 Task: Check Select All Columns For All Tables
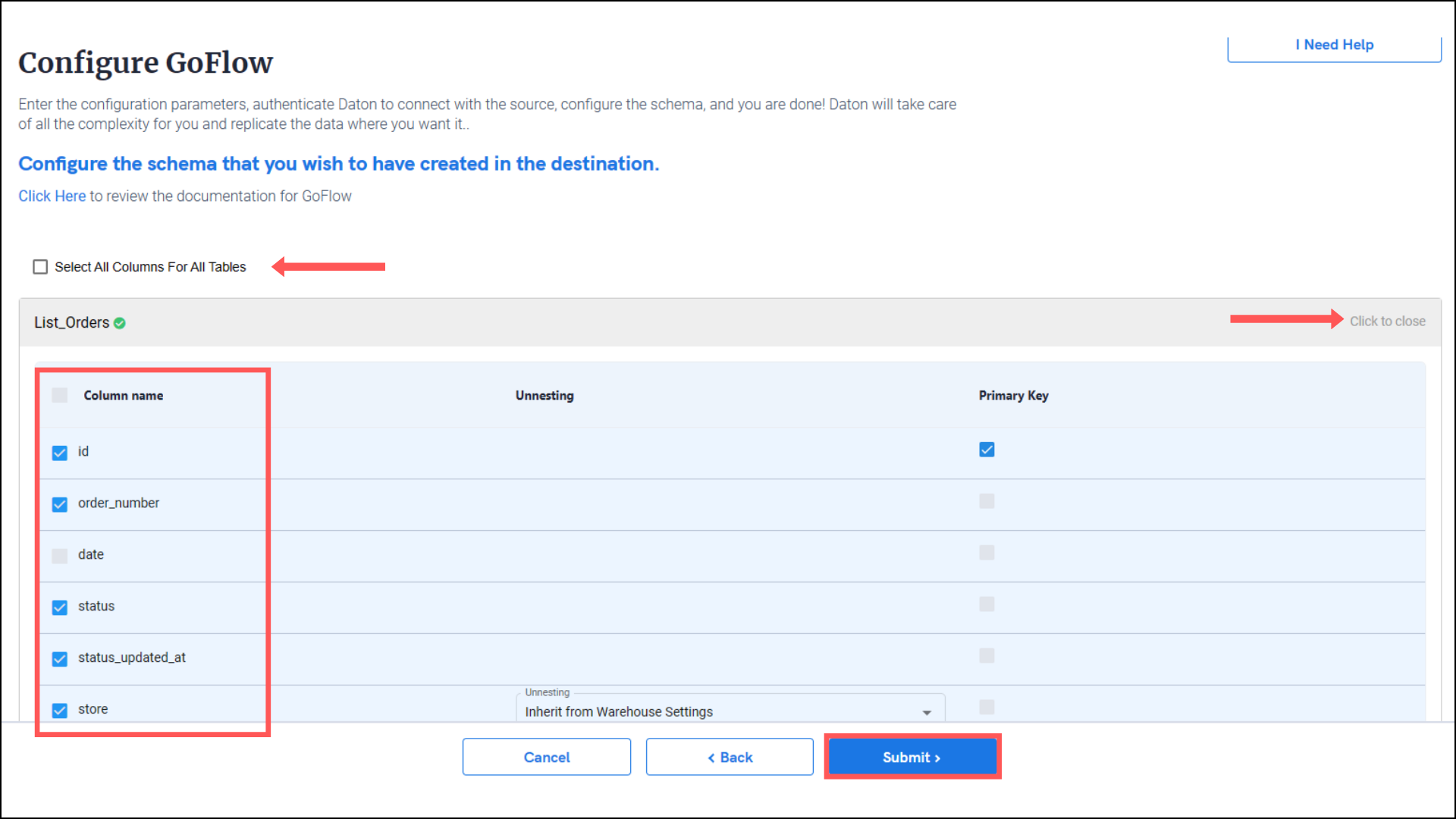tap(40, 267)
